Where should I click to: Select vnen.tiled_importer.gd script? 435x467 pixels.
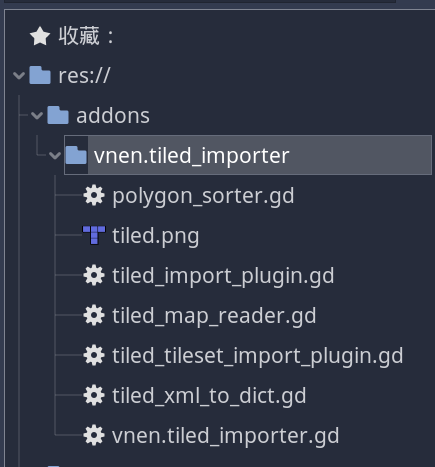tap(225, 436)
